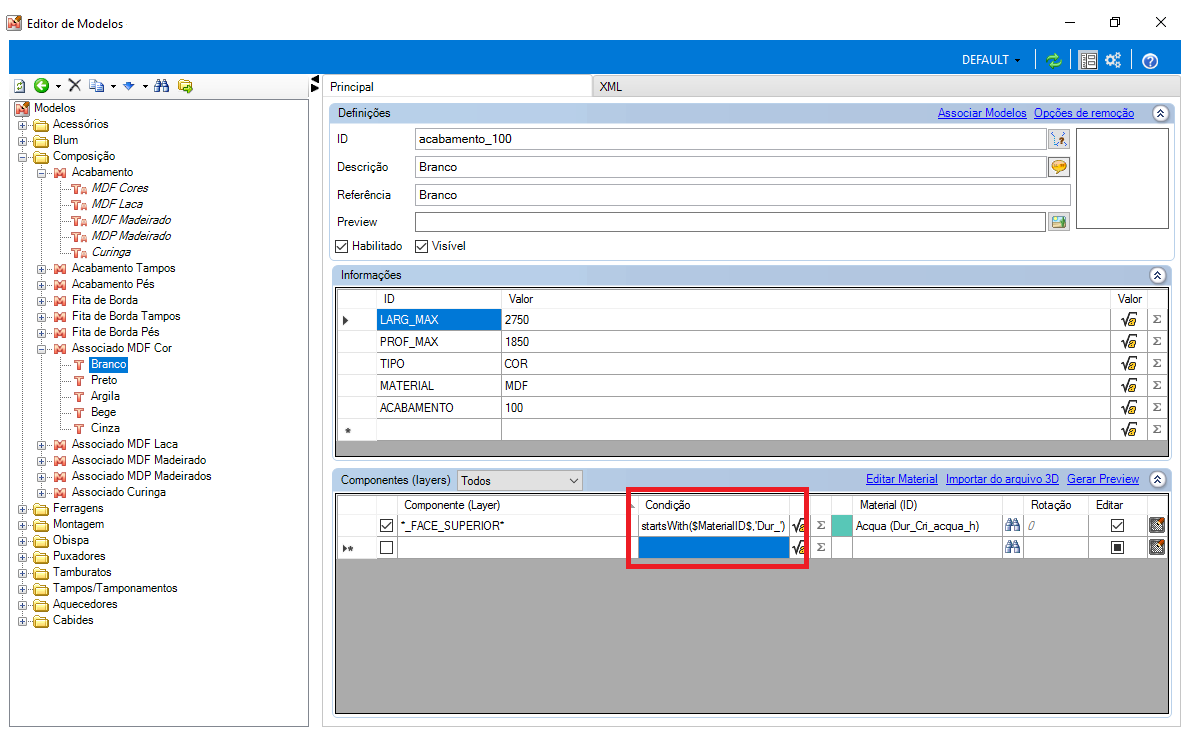Click the speech bubble icon beside Descrição

tap(1059, 167)
